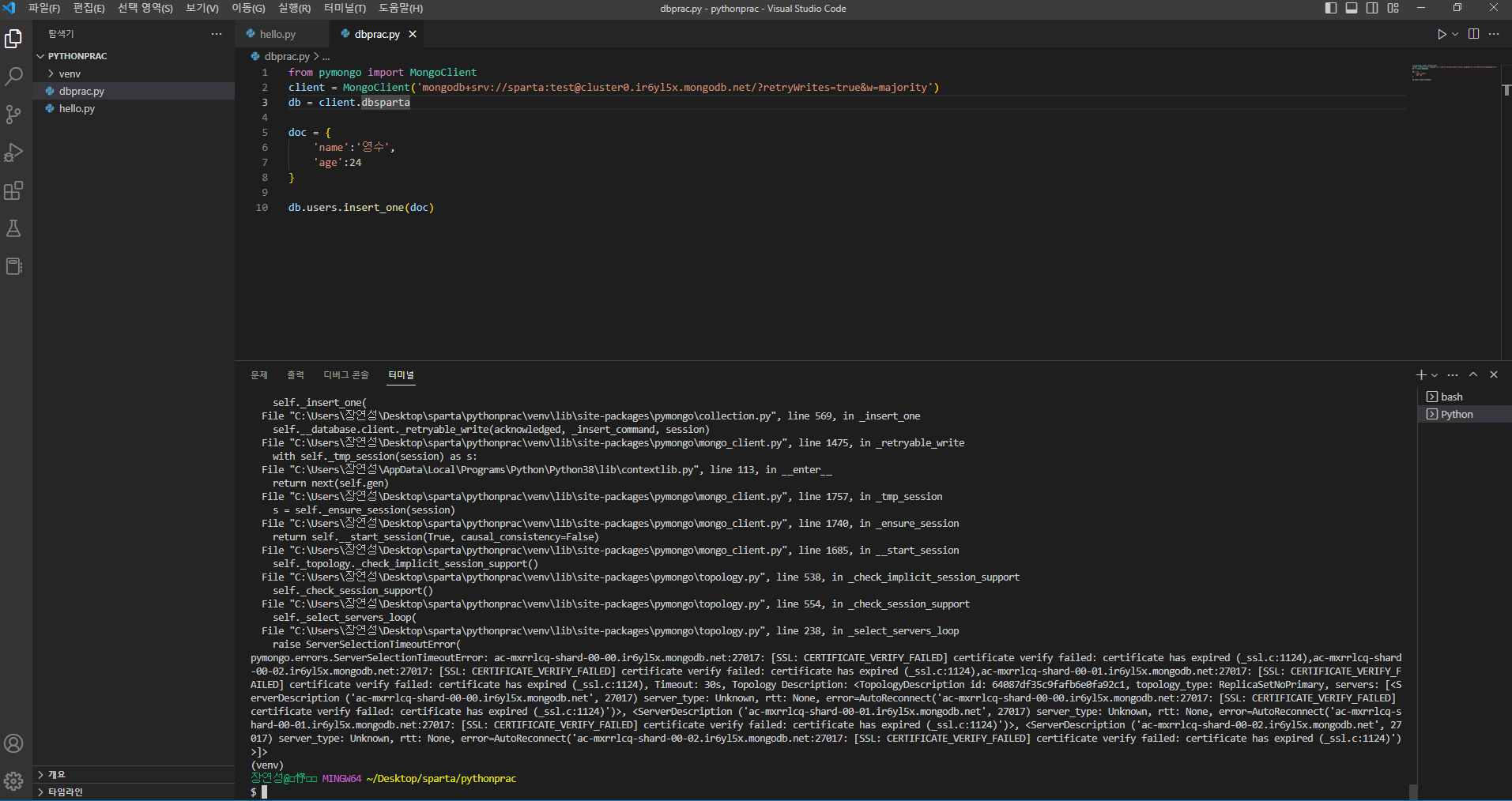Open the Extensions view
Viewport: 1512px width, 801px height.
point(14,190)
